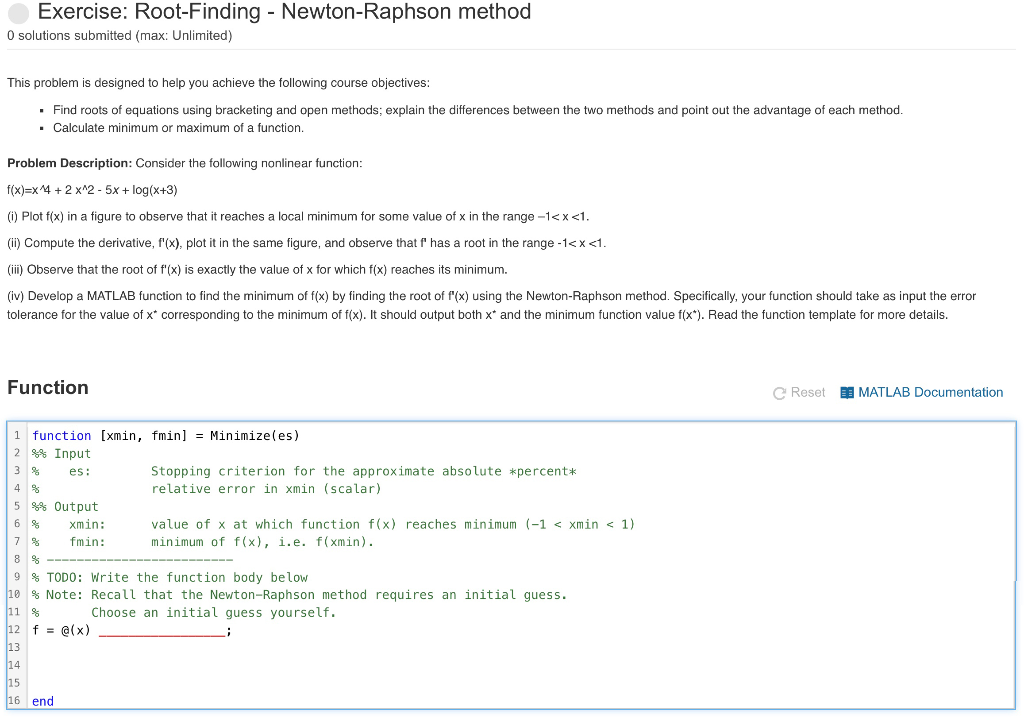Image resolution: width=1024 pixels, height=718 pixels.
Task: Click line number 12 in the editor gutter
Action: 13,630
